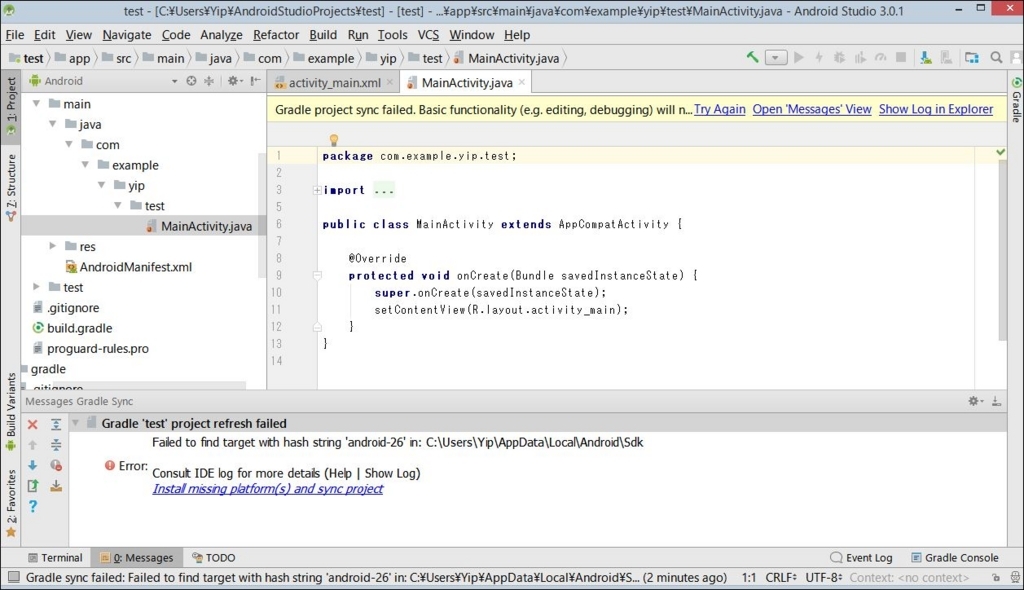This screenshot has width=1024, height=590.
Task: Click the blue question mark Help icon
Action: point(33,506)
